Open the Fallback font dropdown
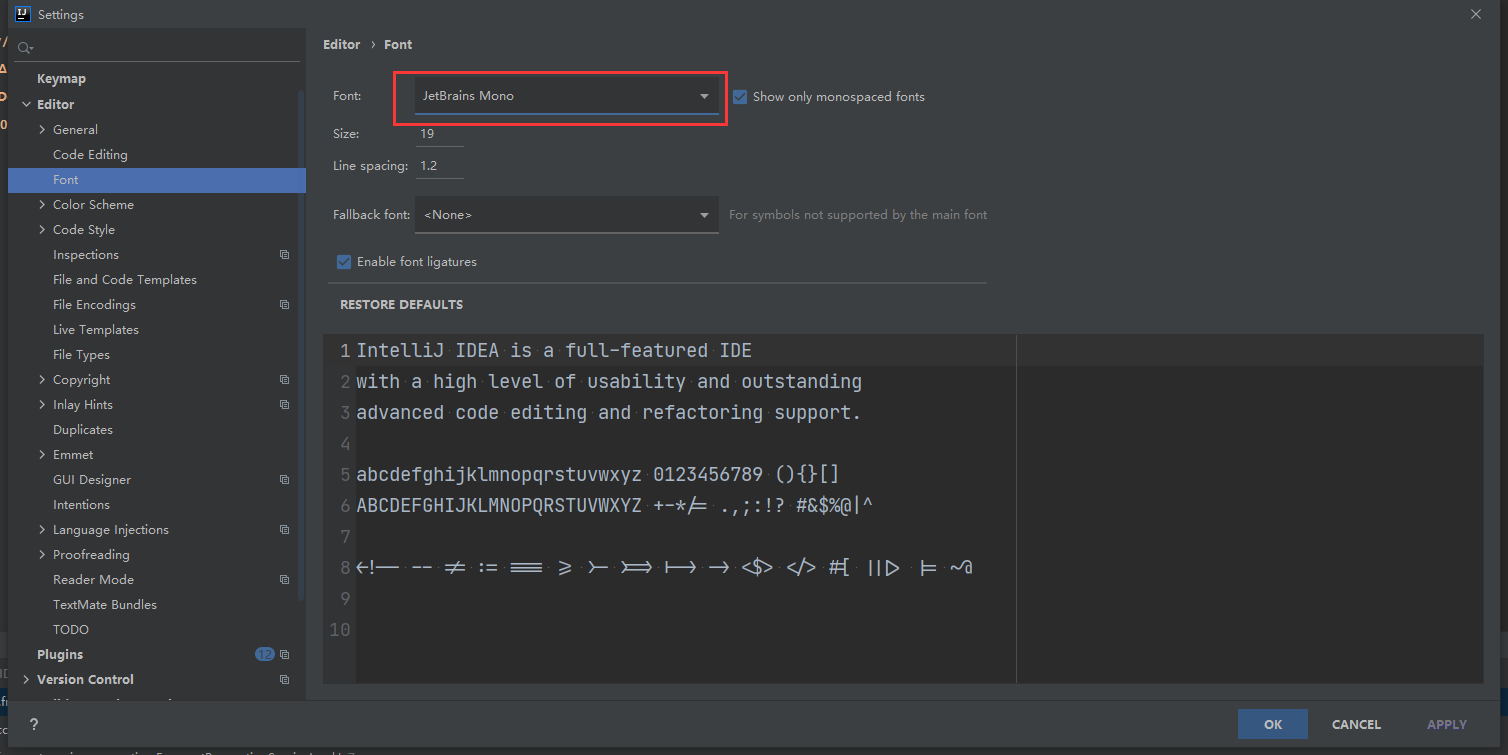 [x=566, y=215]
